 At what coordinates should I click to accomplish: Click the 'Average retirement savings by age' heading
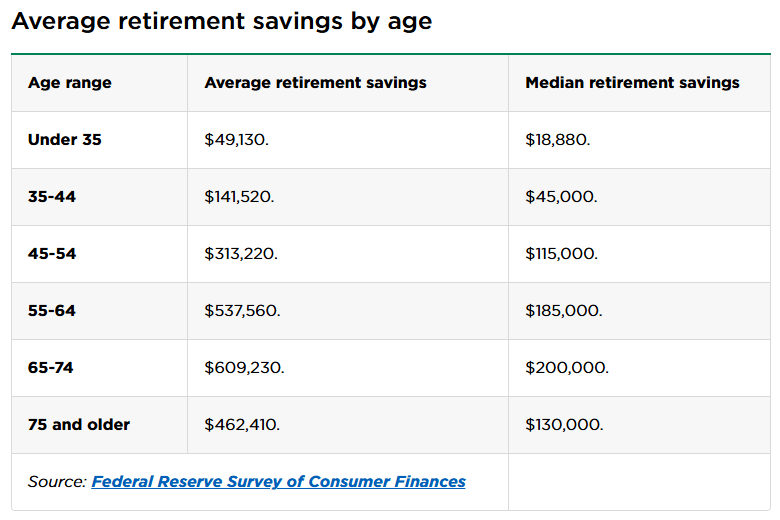222,21
